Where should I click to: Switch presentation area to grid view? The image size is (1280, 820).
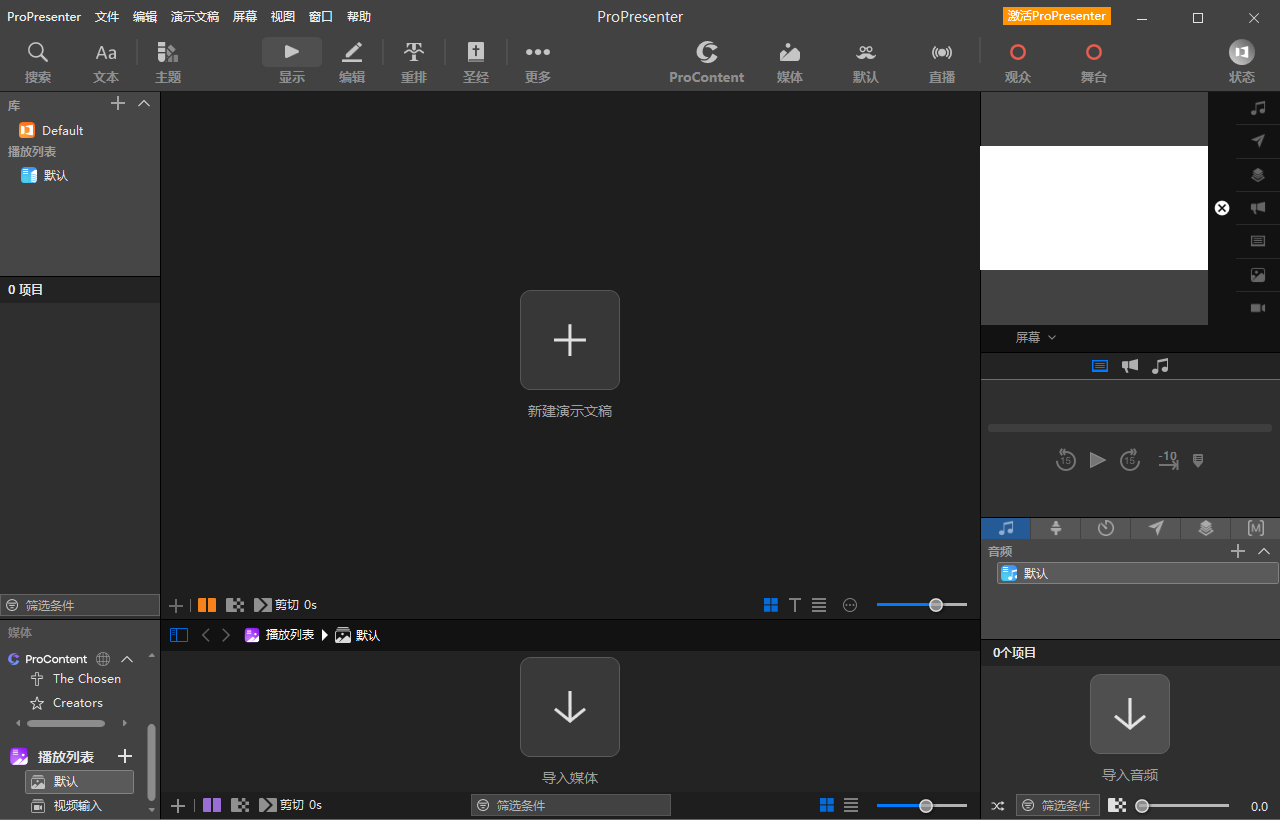[x=771, y=605]
